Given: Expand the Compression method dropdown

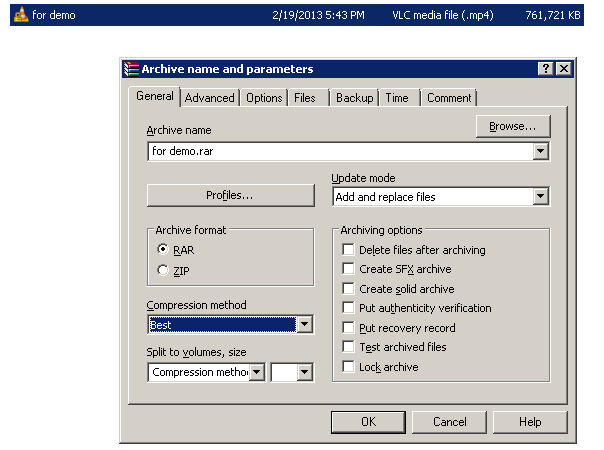Looking at the screenshot, I should tap(305, 325).
